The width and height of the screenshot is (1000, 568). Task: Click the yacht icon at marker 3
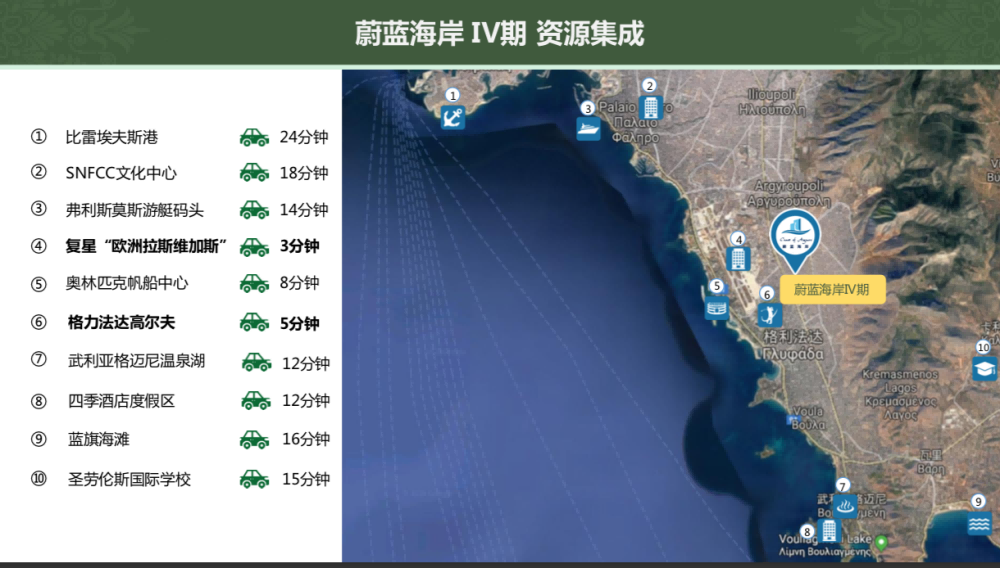[x=588, y=129]
